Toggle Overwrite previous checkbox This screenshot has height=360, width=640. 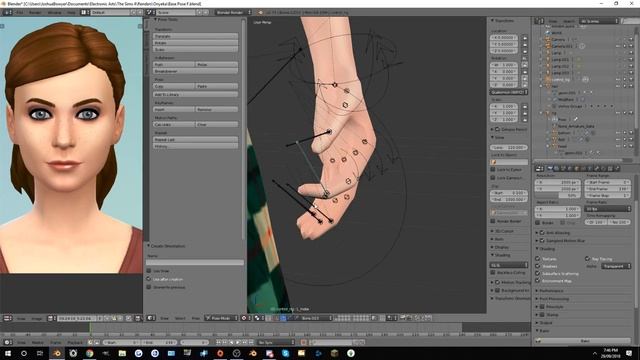[149, 287]
